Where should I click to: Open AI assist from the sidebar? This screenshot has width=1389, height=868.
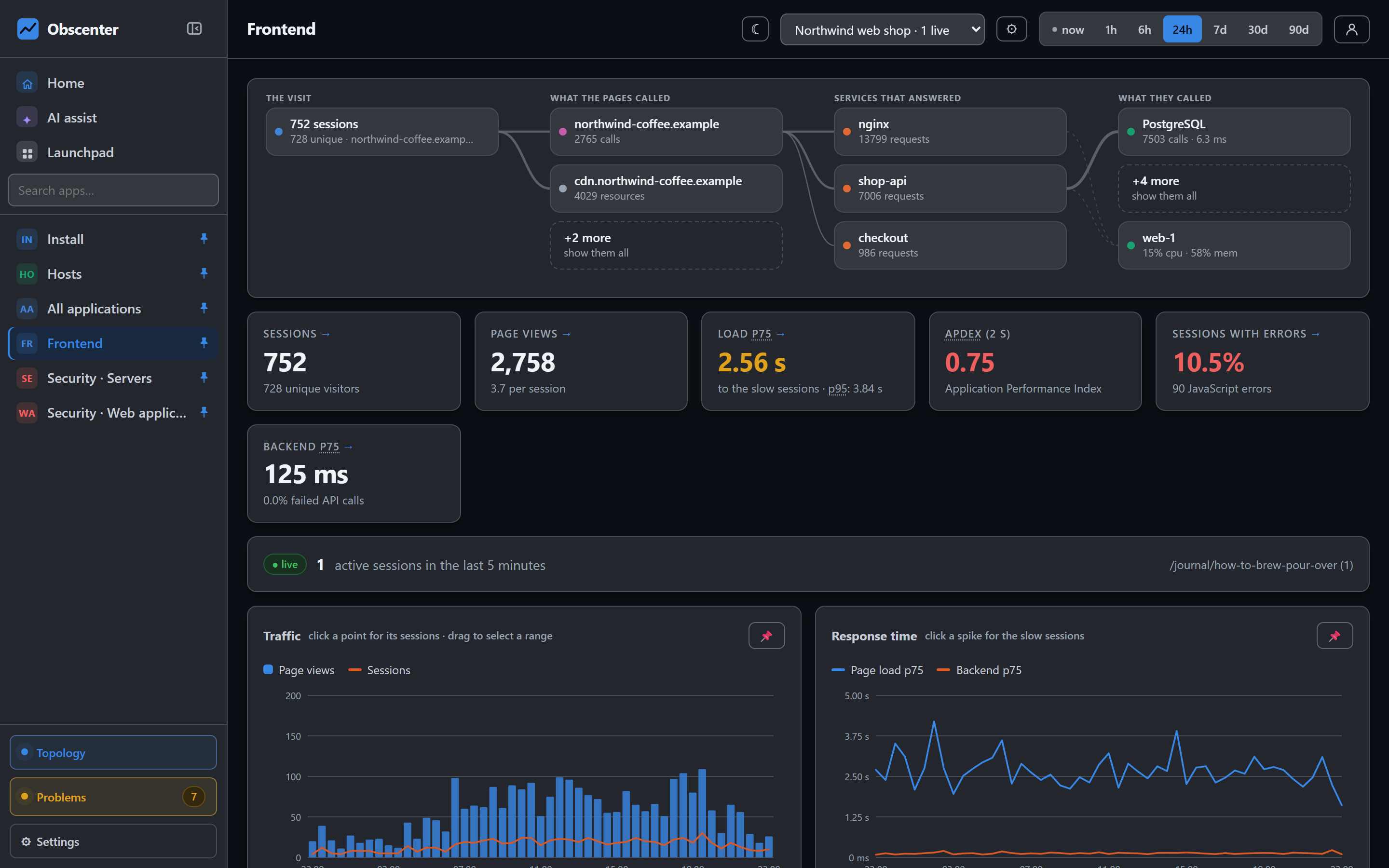(x=114, y=118)
